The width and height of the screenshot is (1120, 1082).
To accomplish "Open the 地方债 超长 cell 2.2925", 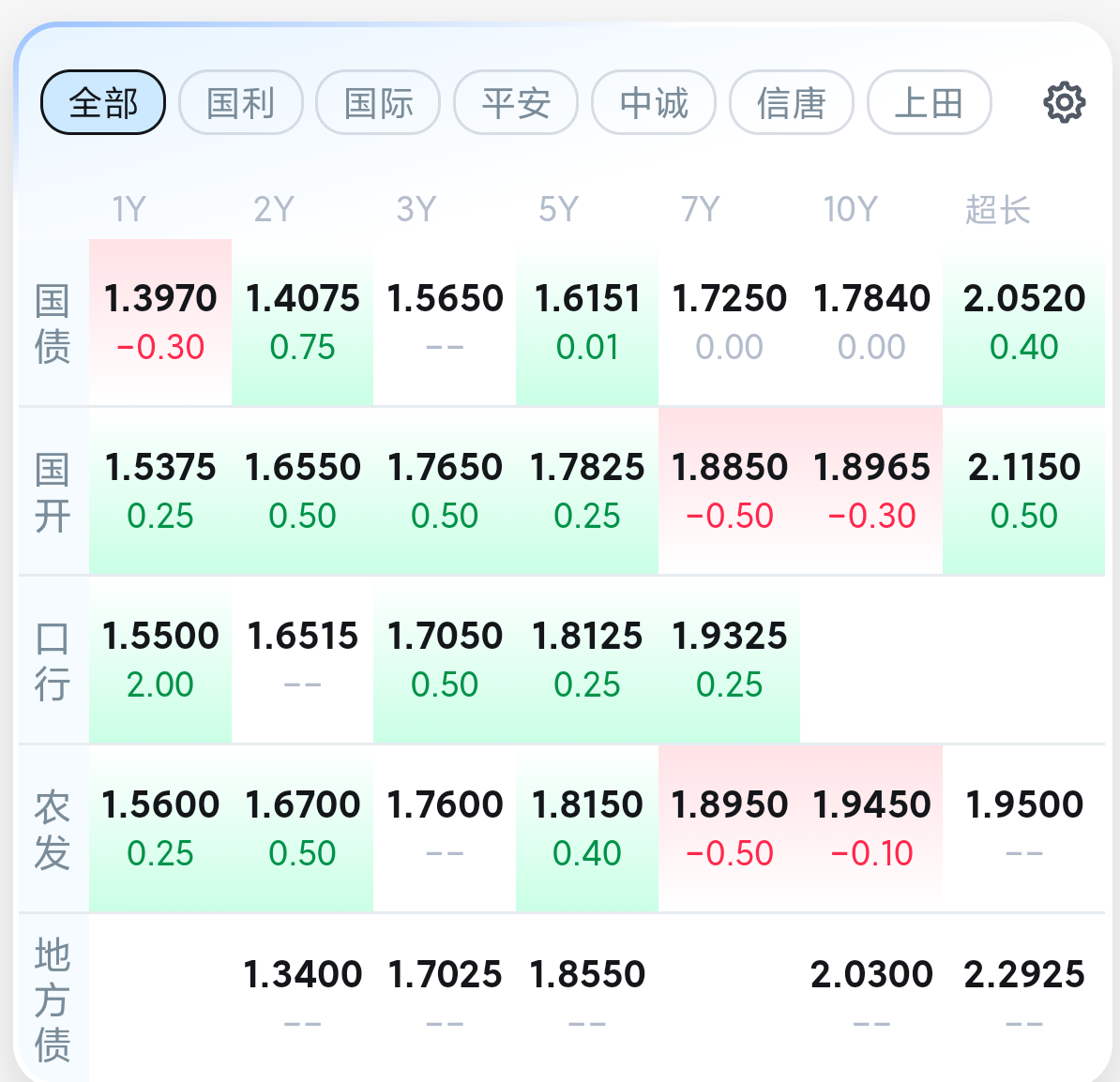I will (x=1023, y=996).
